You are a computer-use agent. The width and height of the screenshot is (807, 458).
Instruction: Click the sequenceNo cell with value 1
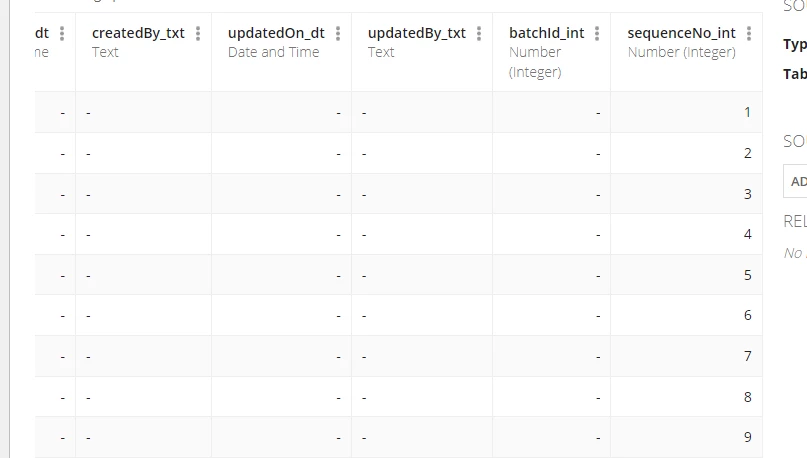click(x=687, y=112)
